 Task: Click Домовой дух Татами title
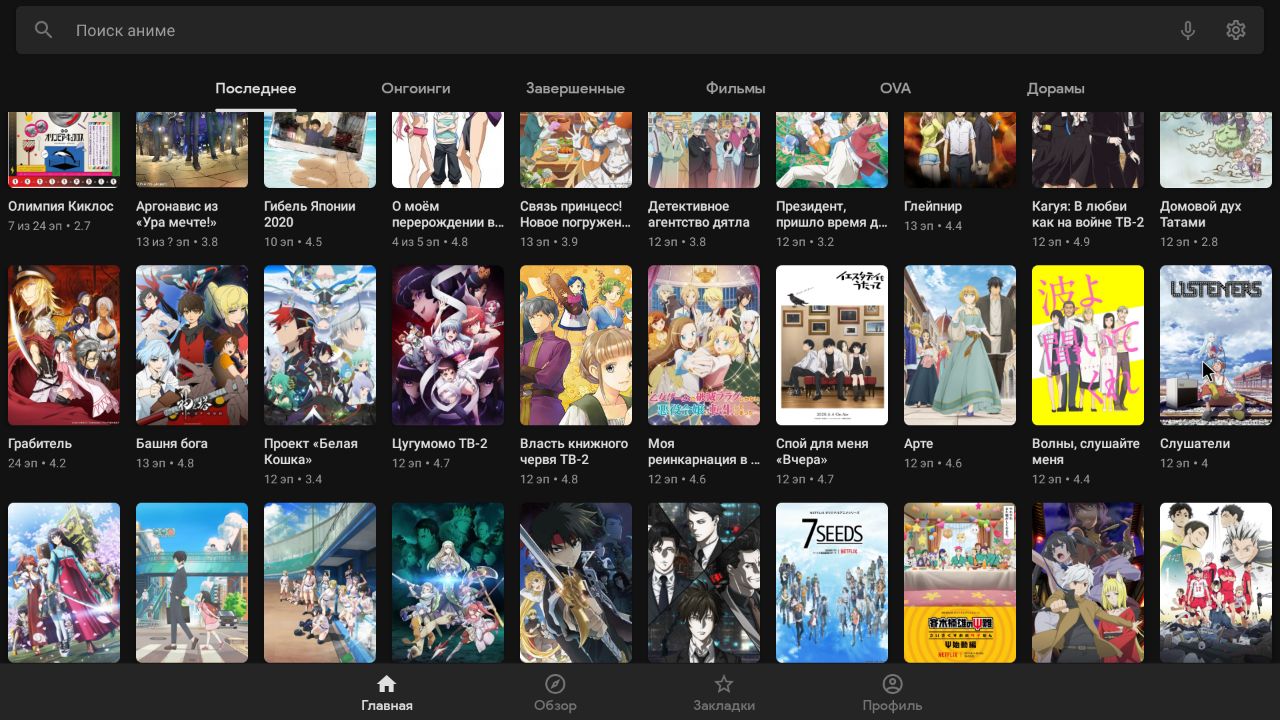point(1201,214)
